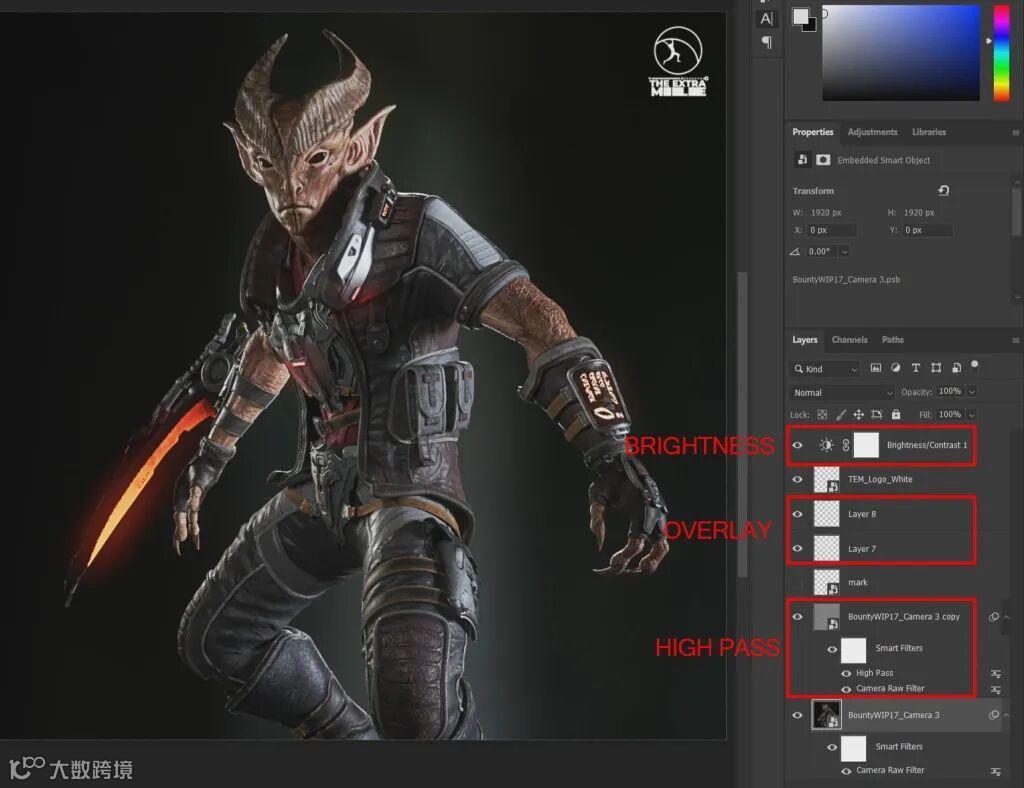Screen dimensions: 1024x788
Task: Click the Y position input field
Action: coord(927,230)
